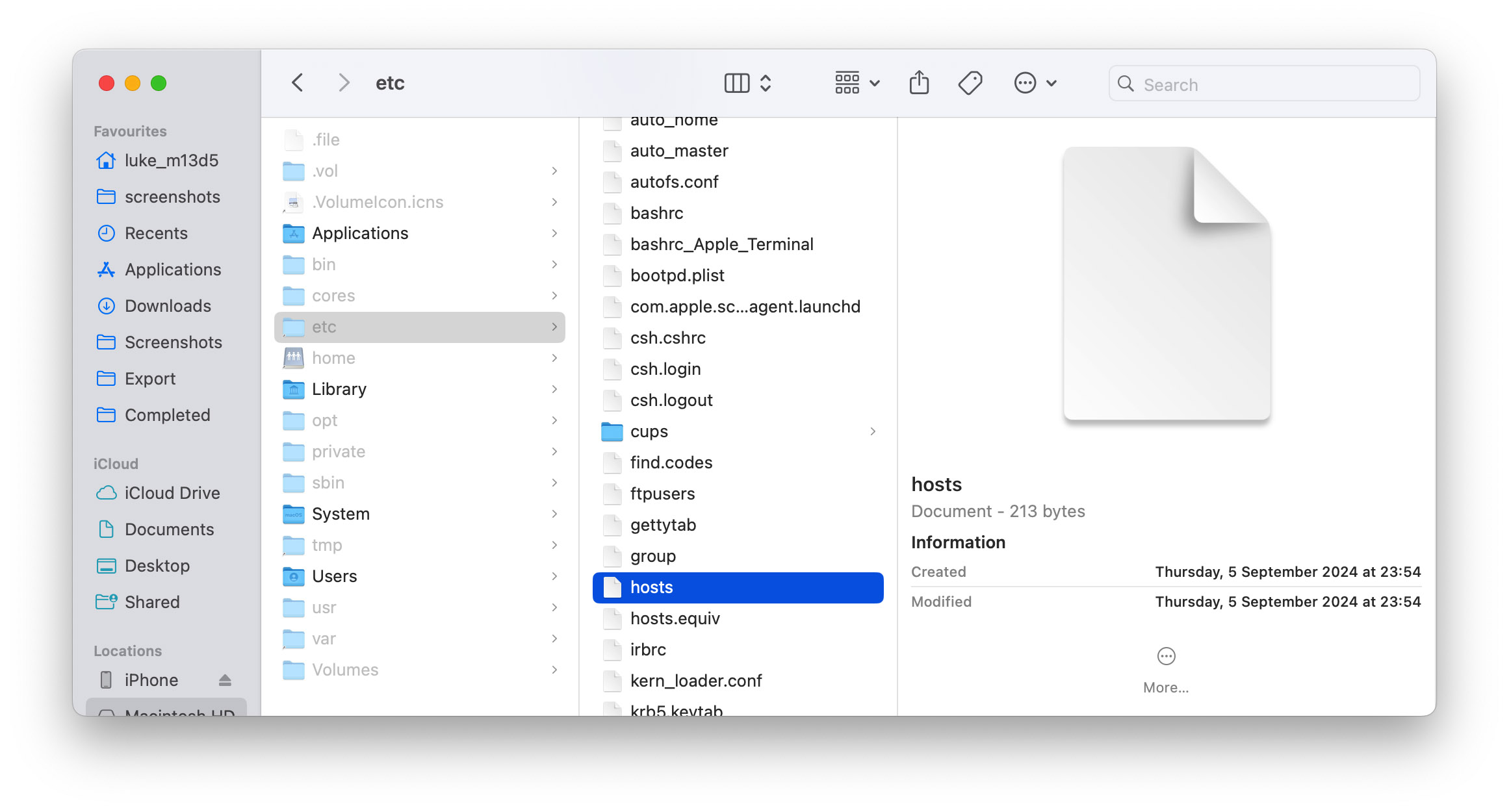Expand the cups folder in etc
Image resolution: width=1509 pixels, height=812 pixels.
[870, 430]
